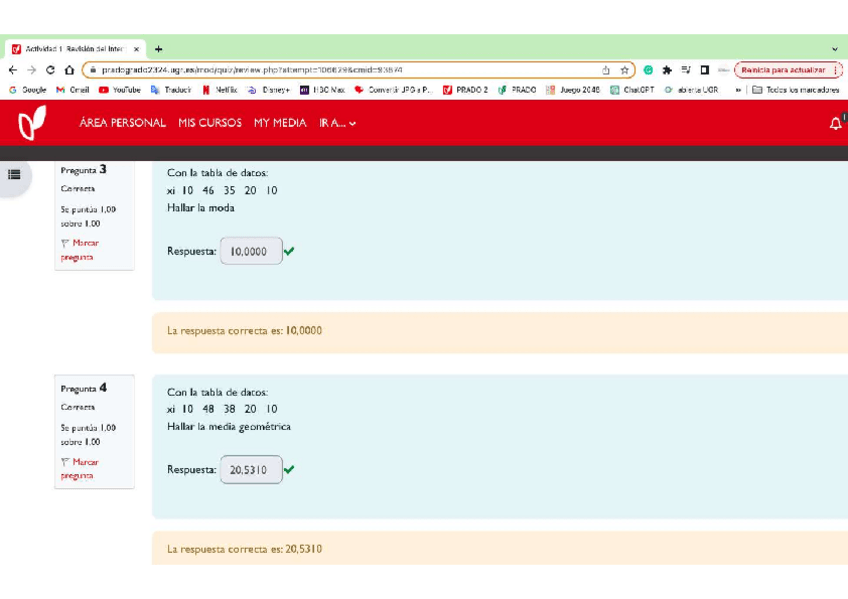The height and width of the screenshot is (599, 848).
Task: Open the Convertir JPG a P... bookmark
Action: point(394,90)
